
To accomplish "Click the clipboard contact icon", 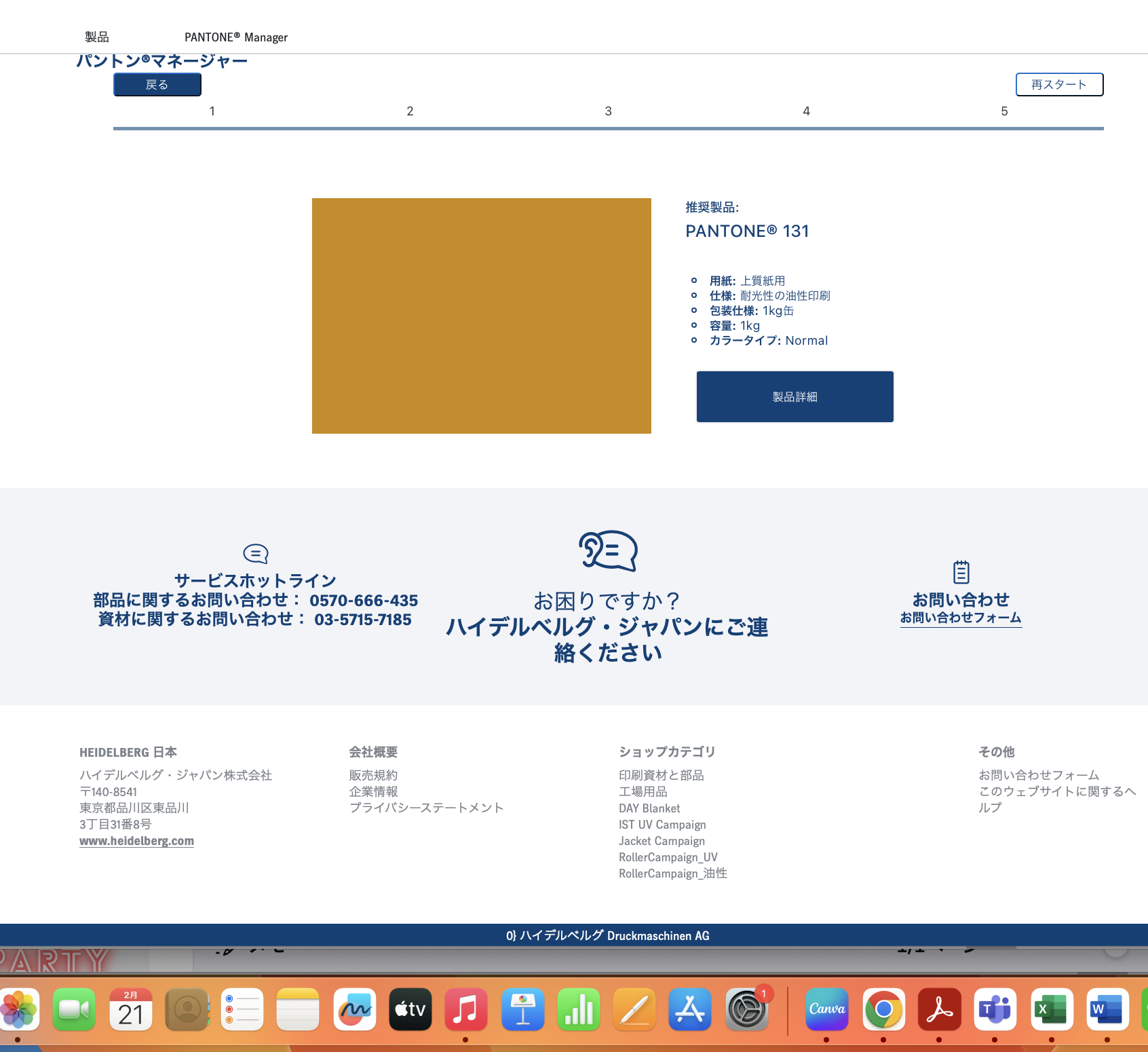I will (961, 572).
